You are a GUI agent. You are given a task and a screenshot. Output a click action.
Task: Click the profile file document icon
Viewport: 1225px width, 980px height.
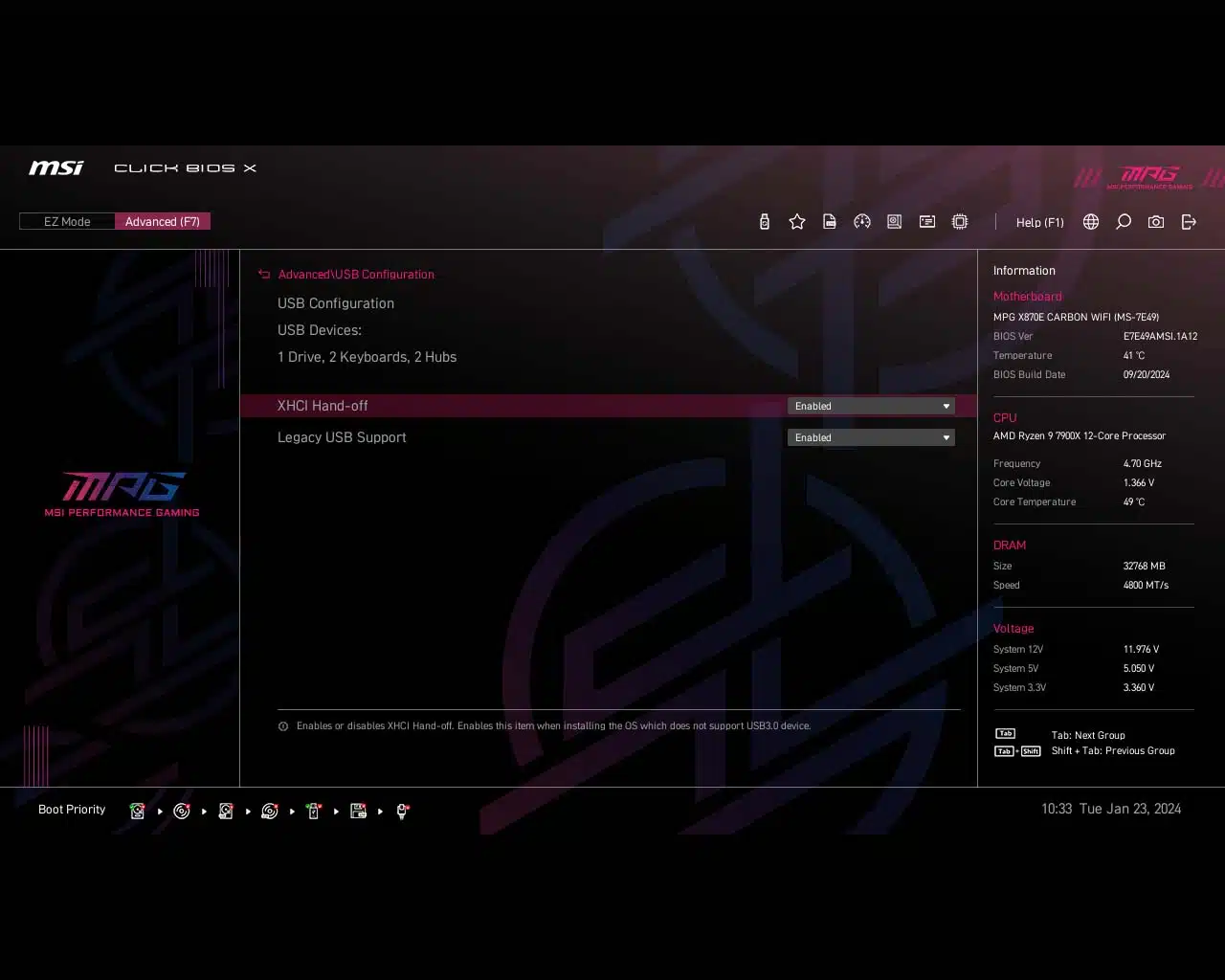point(830,222)
